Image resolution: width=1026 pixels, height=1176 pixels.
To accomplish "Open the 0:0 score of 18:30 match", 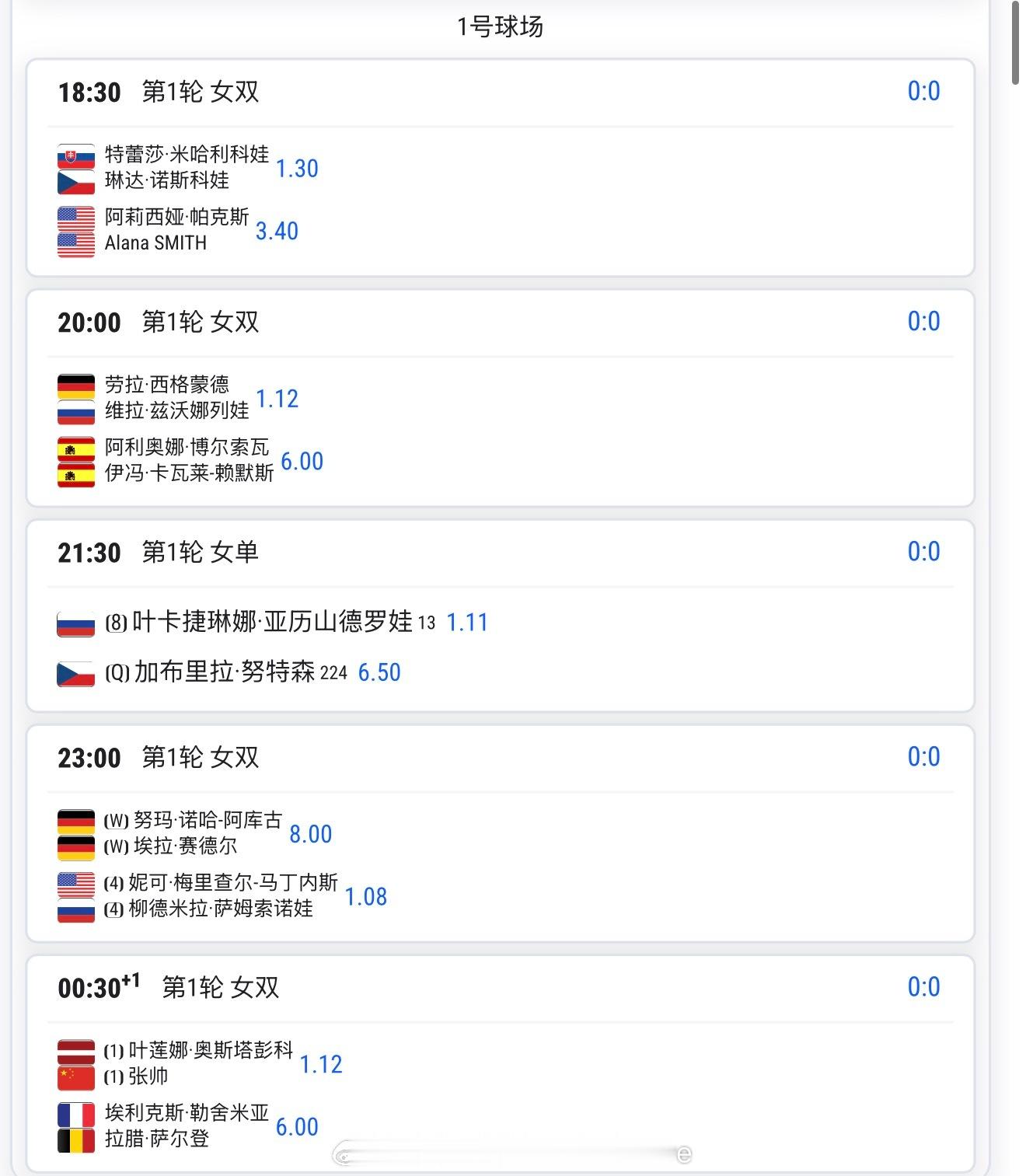I will click(923, 92).
